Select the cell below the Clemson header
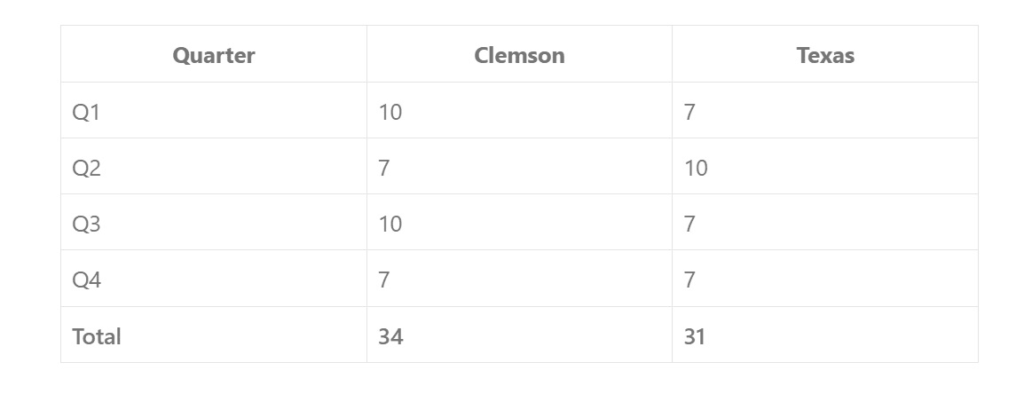The width and height of the screenshot is (1024, 394). click(519, 110)
